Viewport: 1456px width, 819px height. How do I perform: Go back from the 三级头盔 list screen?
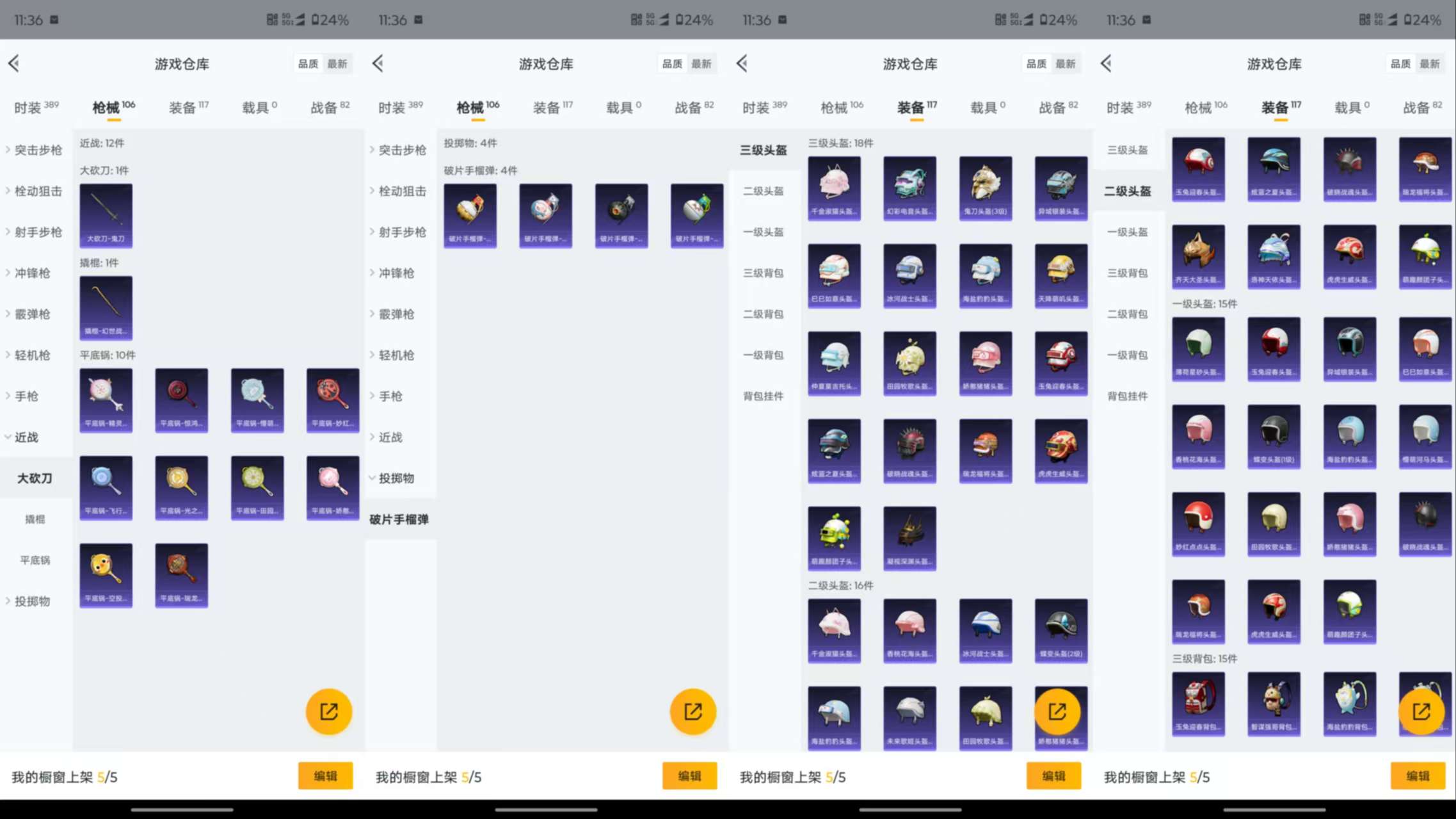click(x=742, y=63)
